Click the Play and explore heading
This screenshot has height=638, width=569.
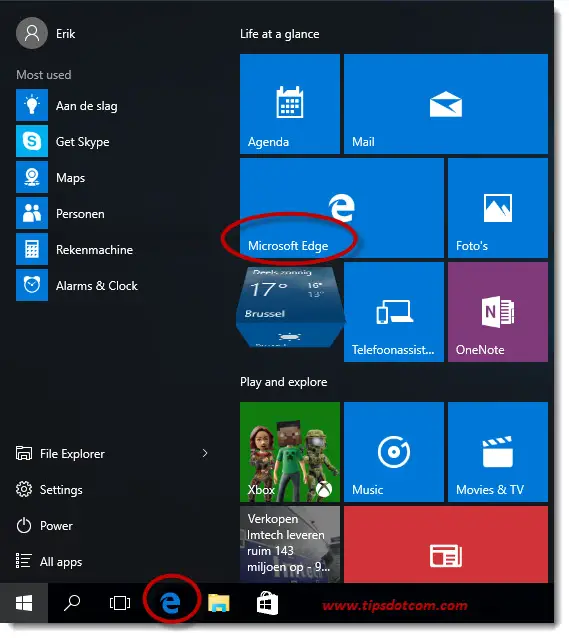pyautogui.click(x=284, y=382)
